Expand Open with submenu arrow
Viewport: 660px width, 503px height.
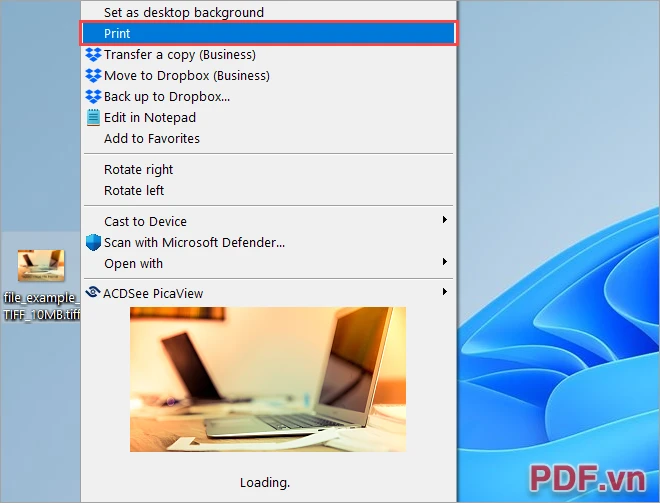click(444, 262)
